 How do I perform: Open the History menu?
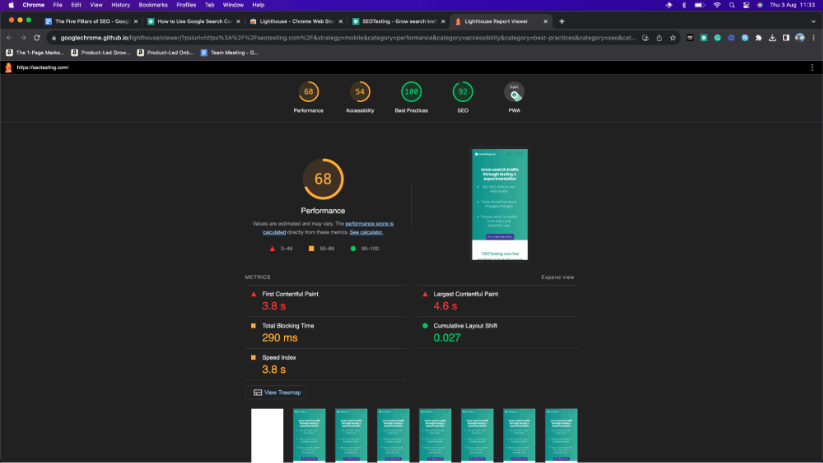[120, 5]
